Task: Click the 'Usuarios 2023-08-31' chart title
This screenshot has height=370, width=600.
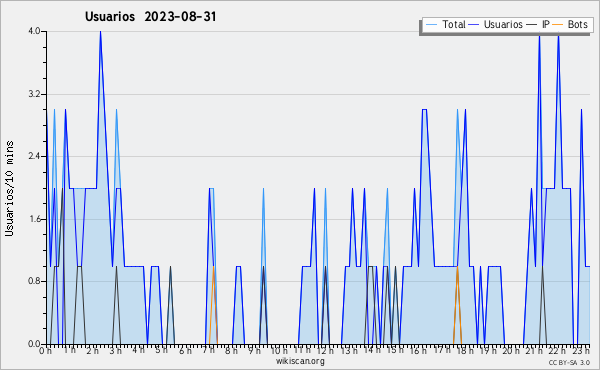Action: click(x=150, y=17)
